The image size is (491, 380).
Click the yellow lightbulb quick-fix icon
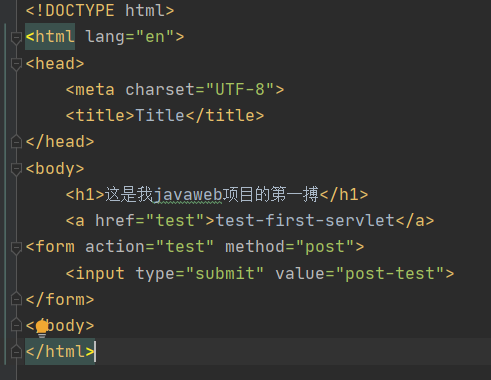click(42, 328)
